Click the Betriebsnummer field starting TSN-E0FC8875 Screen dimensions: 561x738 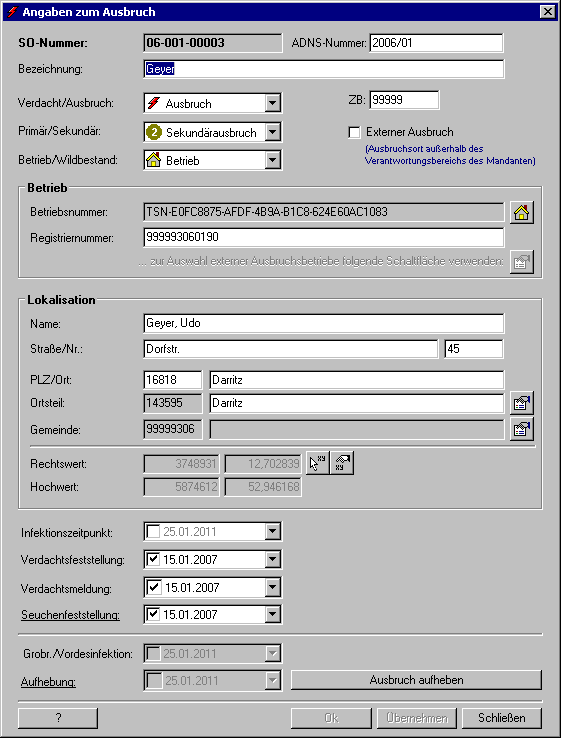click(324, 212)
